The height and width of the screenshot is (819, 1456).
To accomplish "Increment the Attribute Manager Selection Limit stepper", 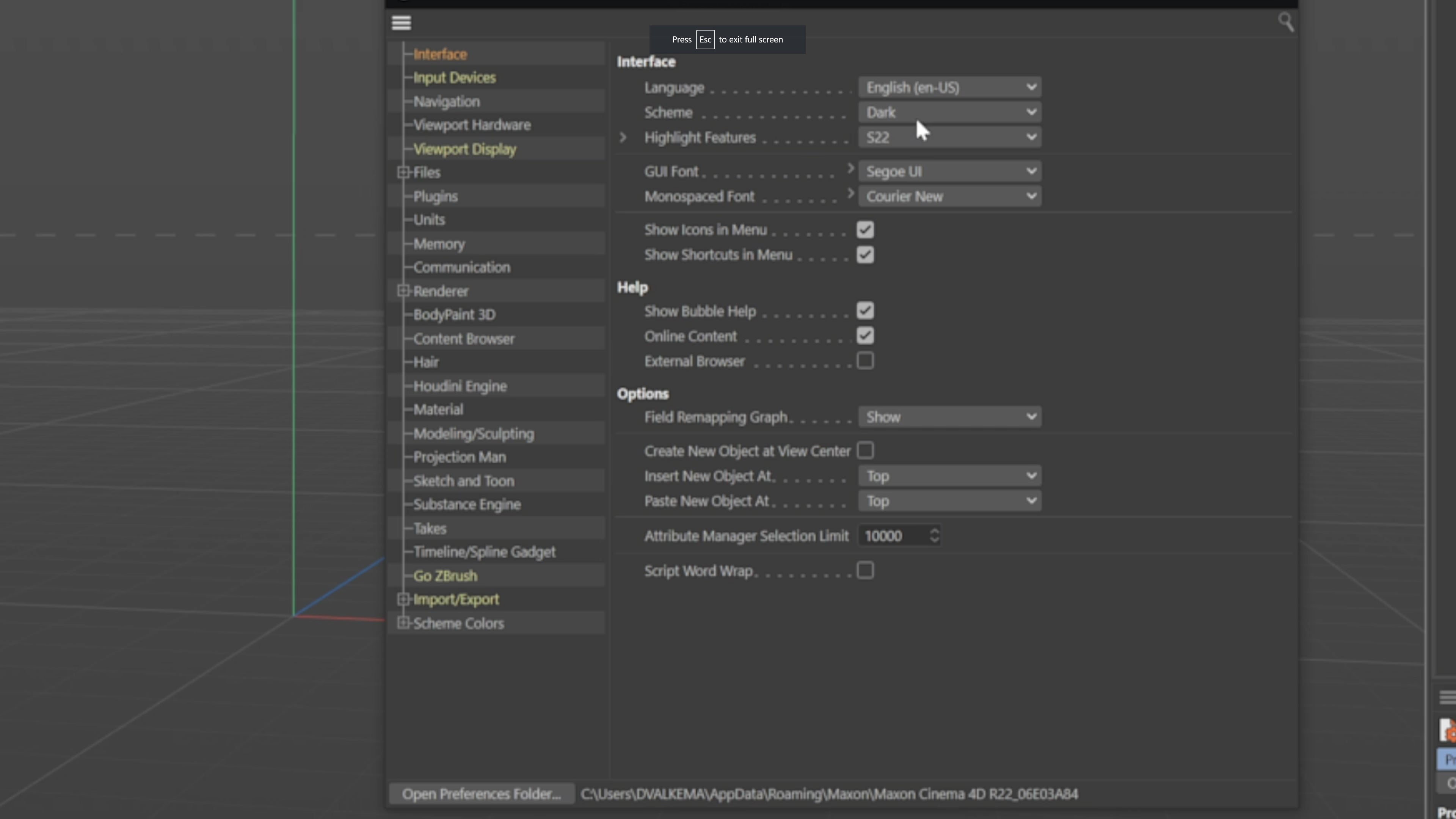I will pyautogui.click(x=934, y=532).
